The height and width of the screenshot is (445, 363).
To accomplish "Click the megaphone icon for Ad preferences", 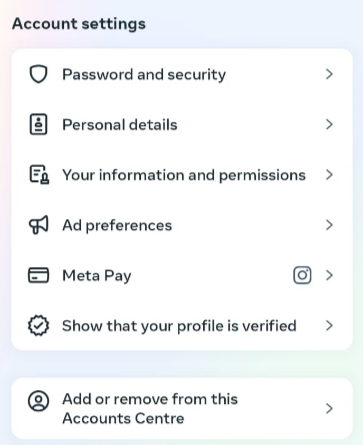I will [39, 225].
